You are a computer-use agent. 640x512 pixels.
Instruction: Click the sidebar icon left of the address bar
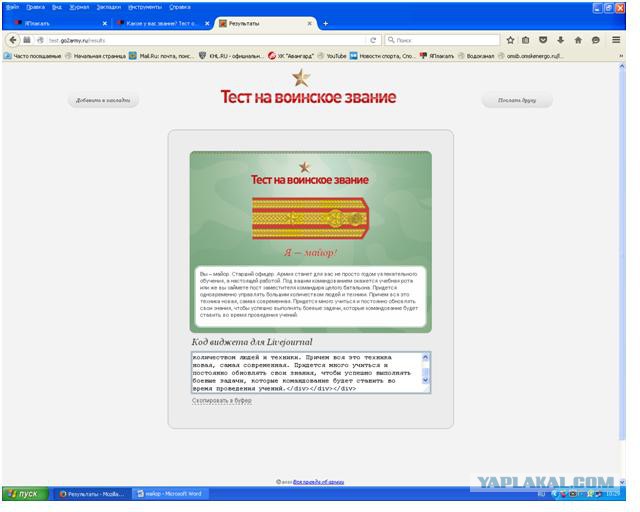point(27,40)
